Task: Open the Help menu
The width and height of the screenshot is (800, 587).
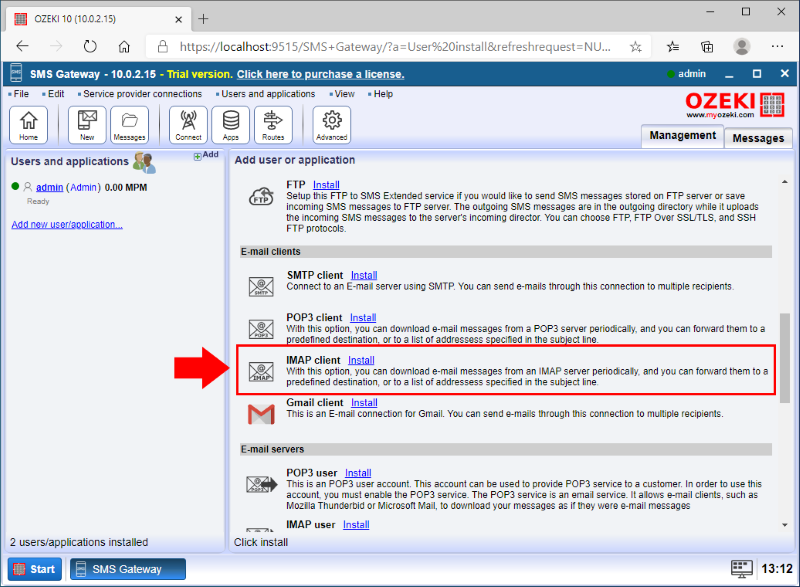Action: coord(383,94)
